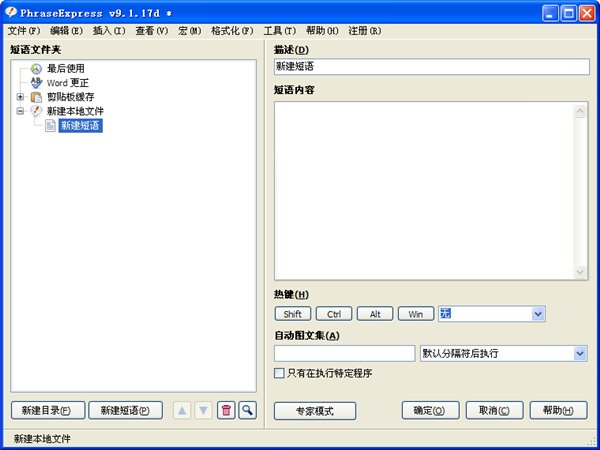The image size is (600, 450).
Task: Open the 工具(T) menu
Action: 280,31
